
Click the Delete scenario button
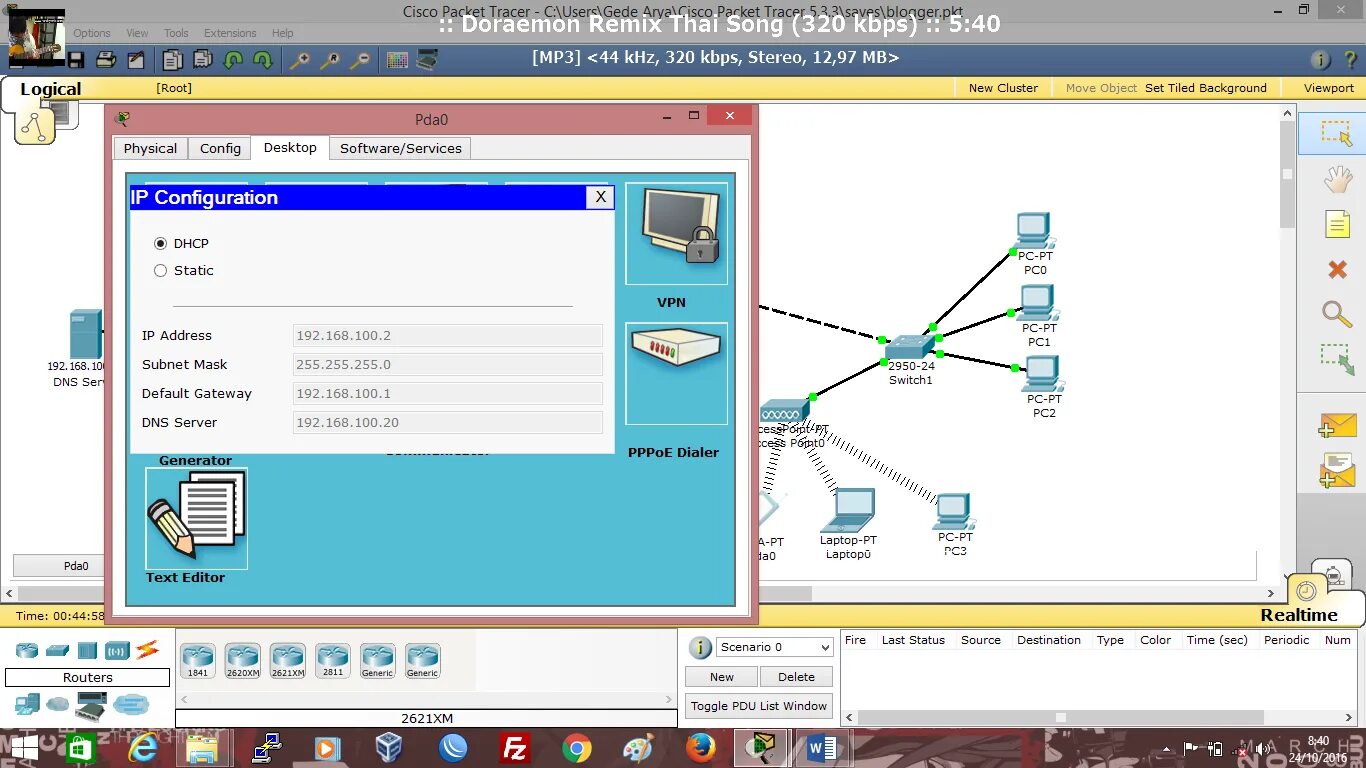click(x=796, y=677)
